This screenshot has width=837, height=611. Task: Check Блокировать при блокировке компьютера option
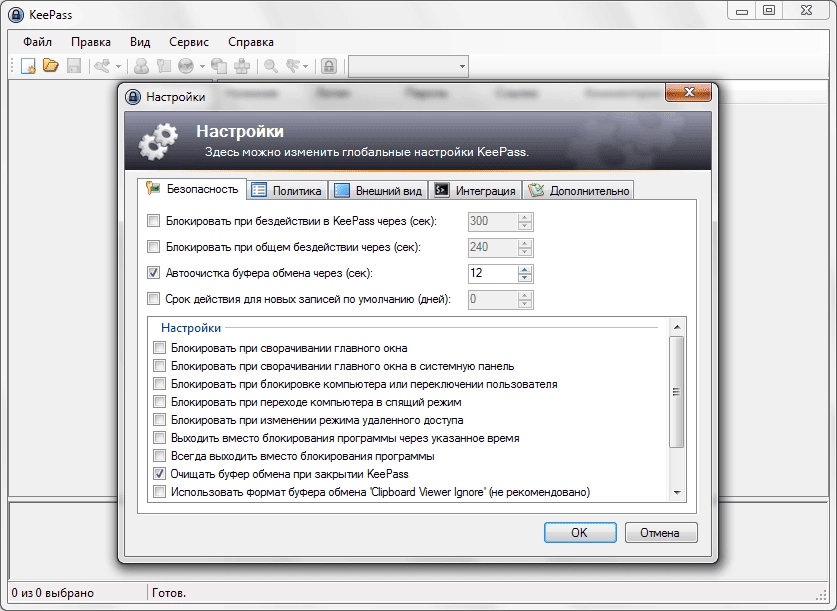pyautogui.click(x=159, y=384)
